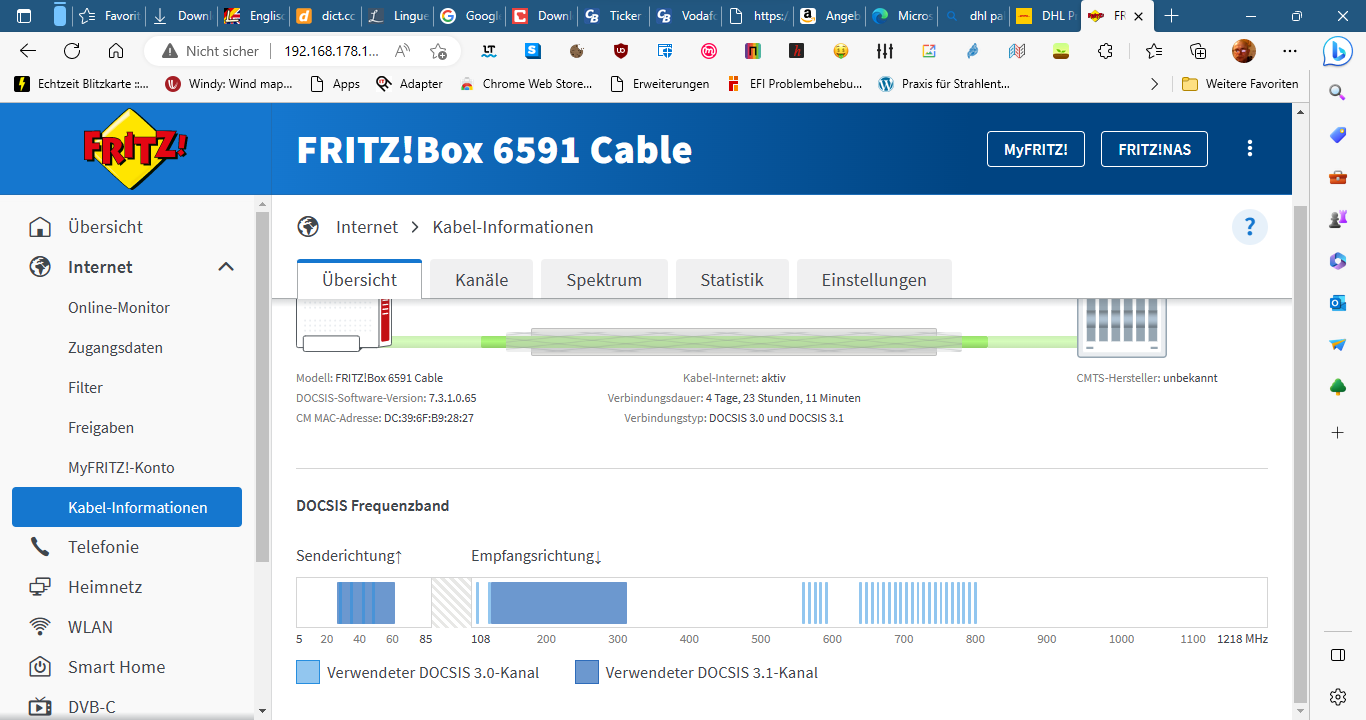Click the globe icon beside the Internet breadcrumb

[x=308, y=227]
